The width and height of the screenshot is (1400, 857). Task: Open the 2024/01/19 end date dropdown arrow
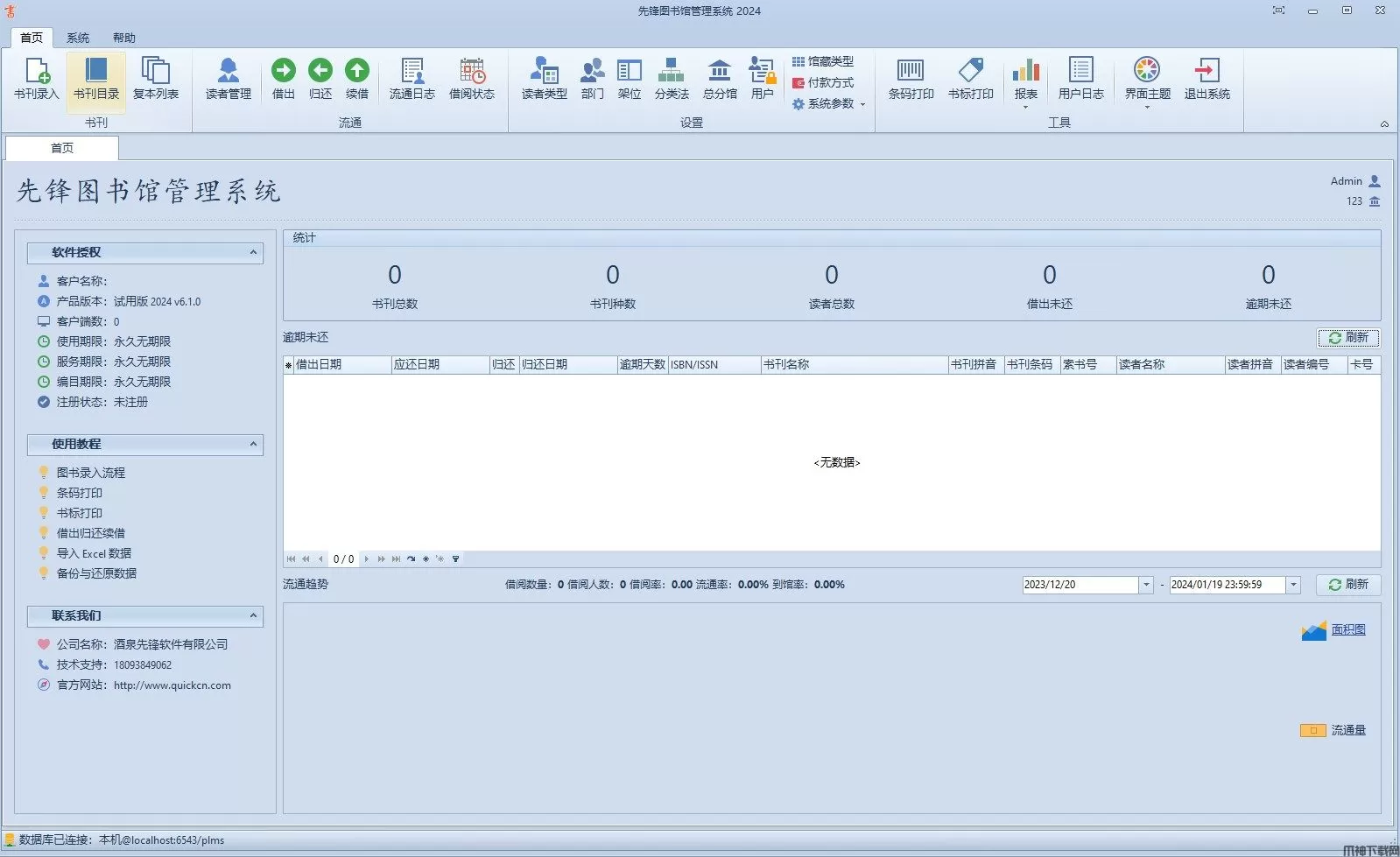[1293, 585]
